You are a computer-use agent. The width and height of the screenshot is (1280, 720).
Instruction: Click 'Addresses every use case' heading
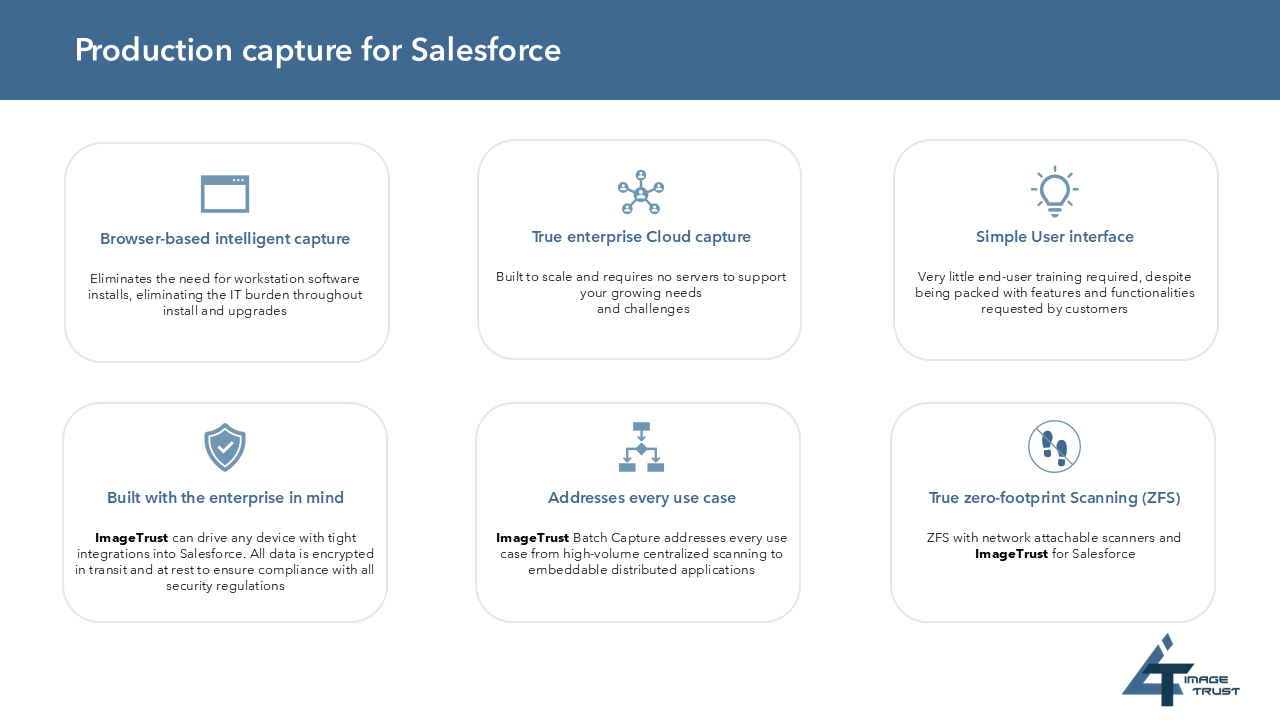[x=641, y=498]
